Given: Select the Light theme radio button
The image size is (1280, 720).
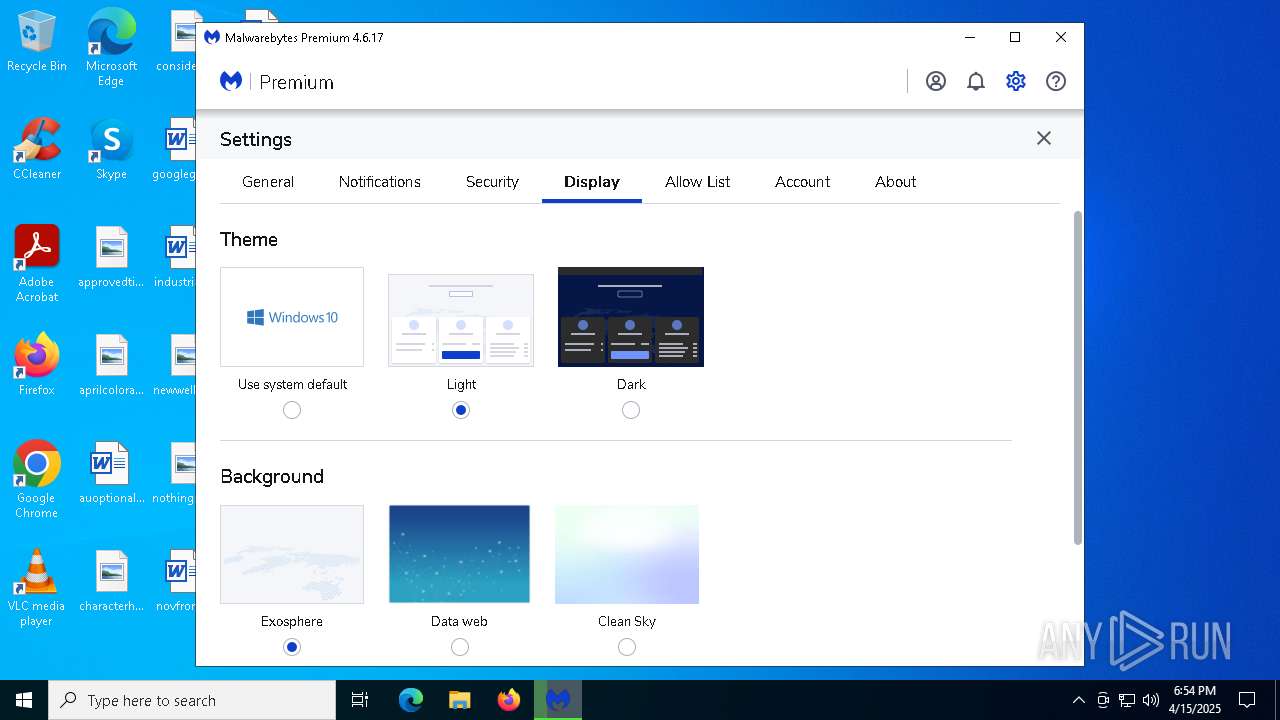Looking at the screenshot, I should 461,410.
